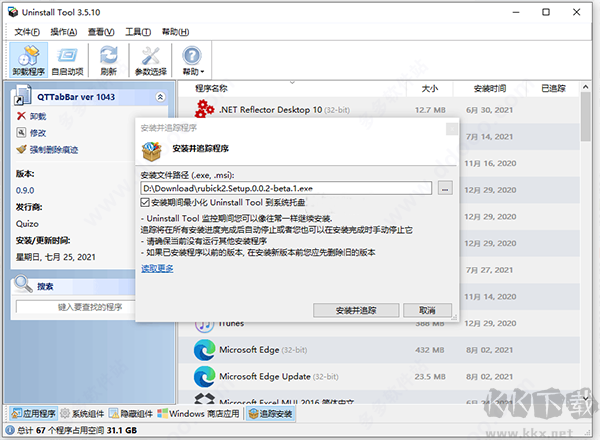Click the search field 键入要查找的程序
The width and height of the screenshot is (600, 440).
[x=75, y=307]
